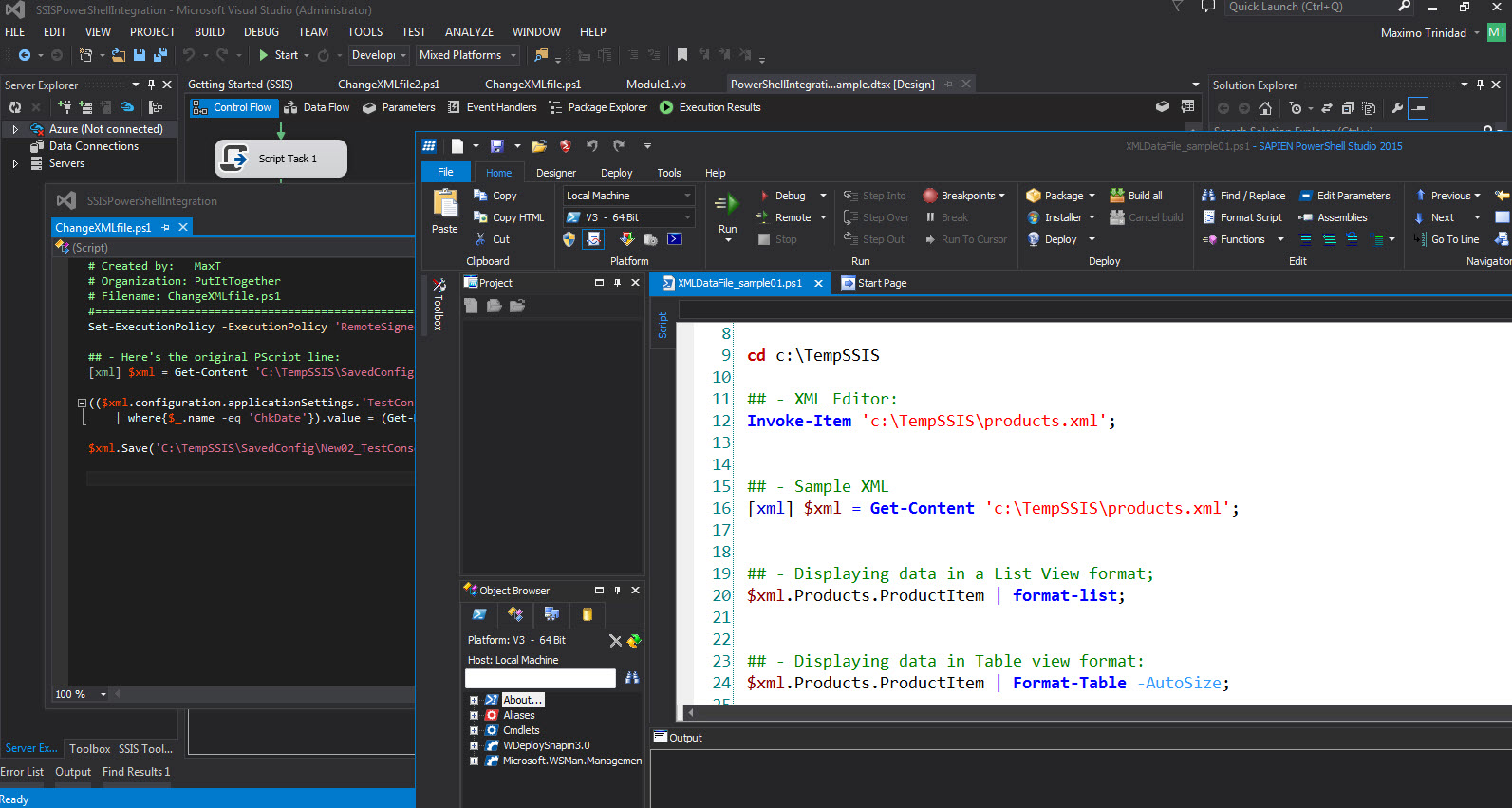Image resolution: width=1512 pixels, height=808 pixels.
Task: Open the Local Machine dropdown
Action: point(629,196)
